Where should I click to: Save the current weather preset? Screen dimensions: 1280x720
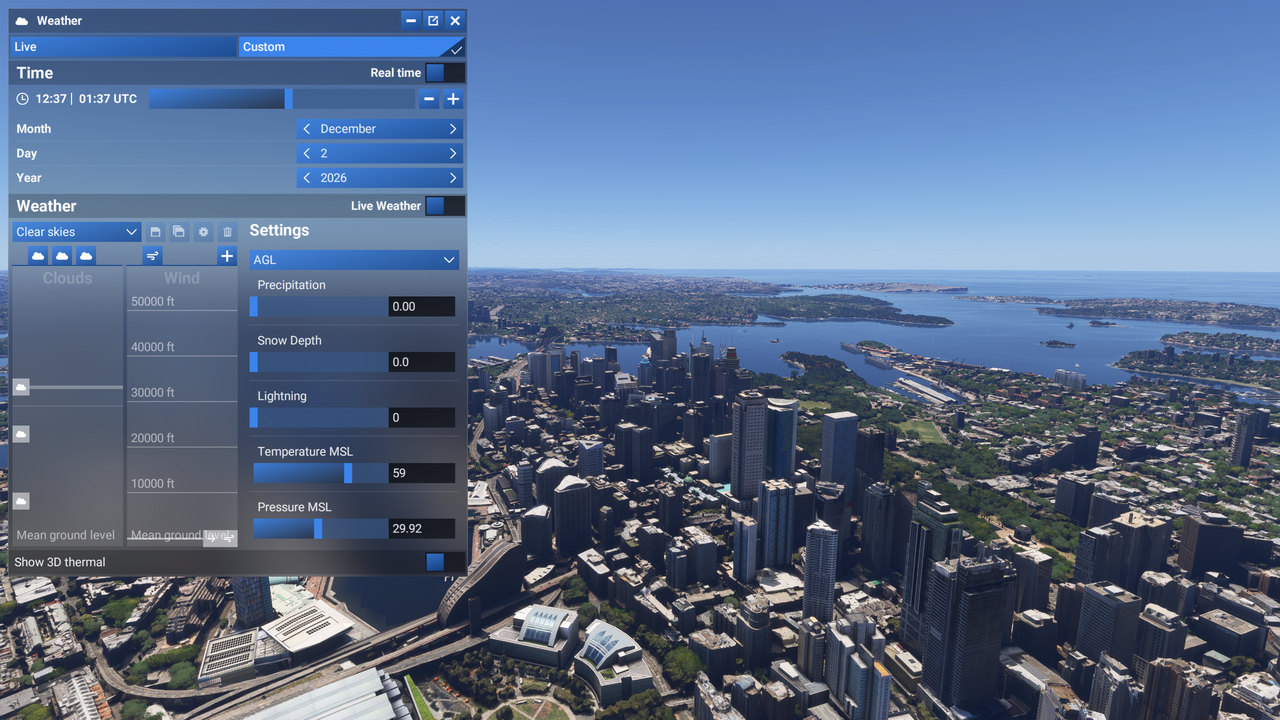pos(155,232)
